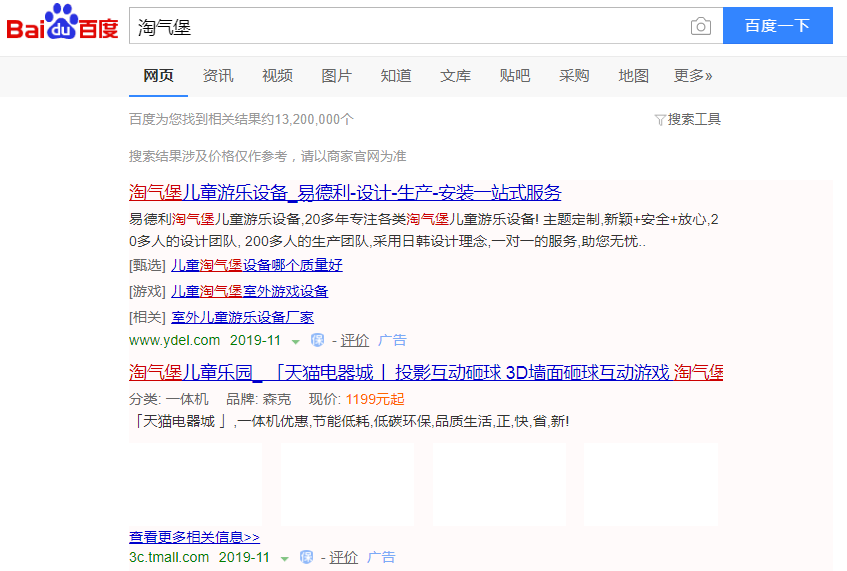
Task: Click the 品牌: 森克 text
Action: point(259,399)
